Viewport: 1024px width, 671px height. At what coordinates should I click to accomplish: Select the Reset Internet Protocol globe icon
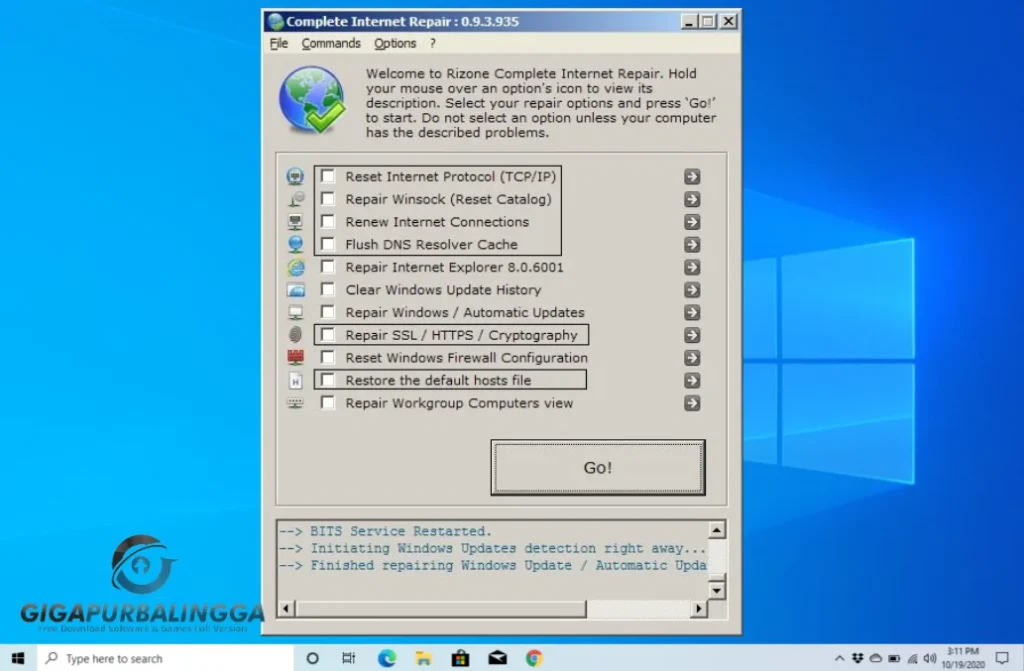[x=295, y=175]
